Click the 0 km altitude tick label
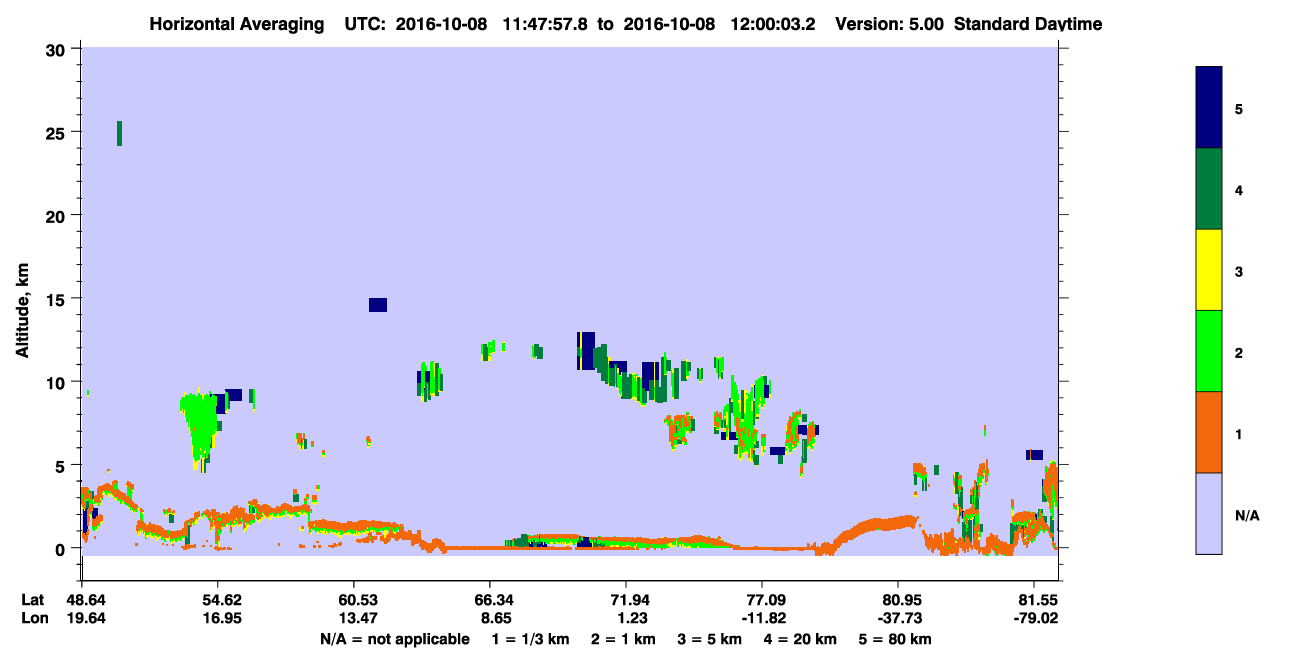This screenshot has height=667, width=1300. point(62,549)
